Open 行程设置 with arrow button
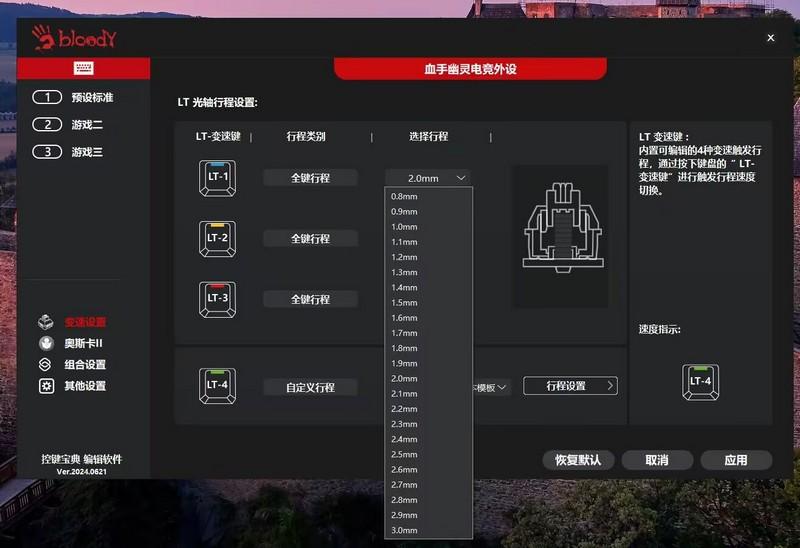This screenshot has width=800, height=548. [x=570, y=386]
